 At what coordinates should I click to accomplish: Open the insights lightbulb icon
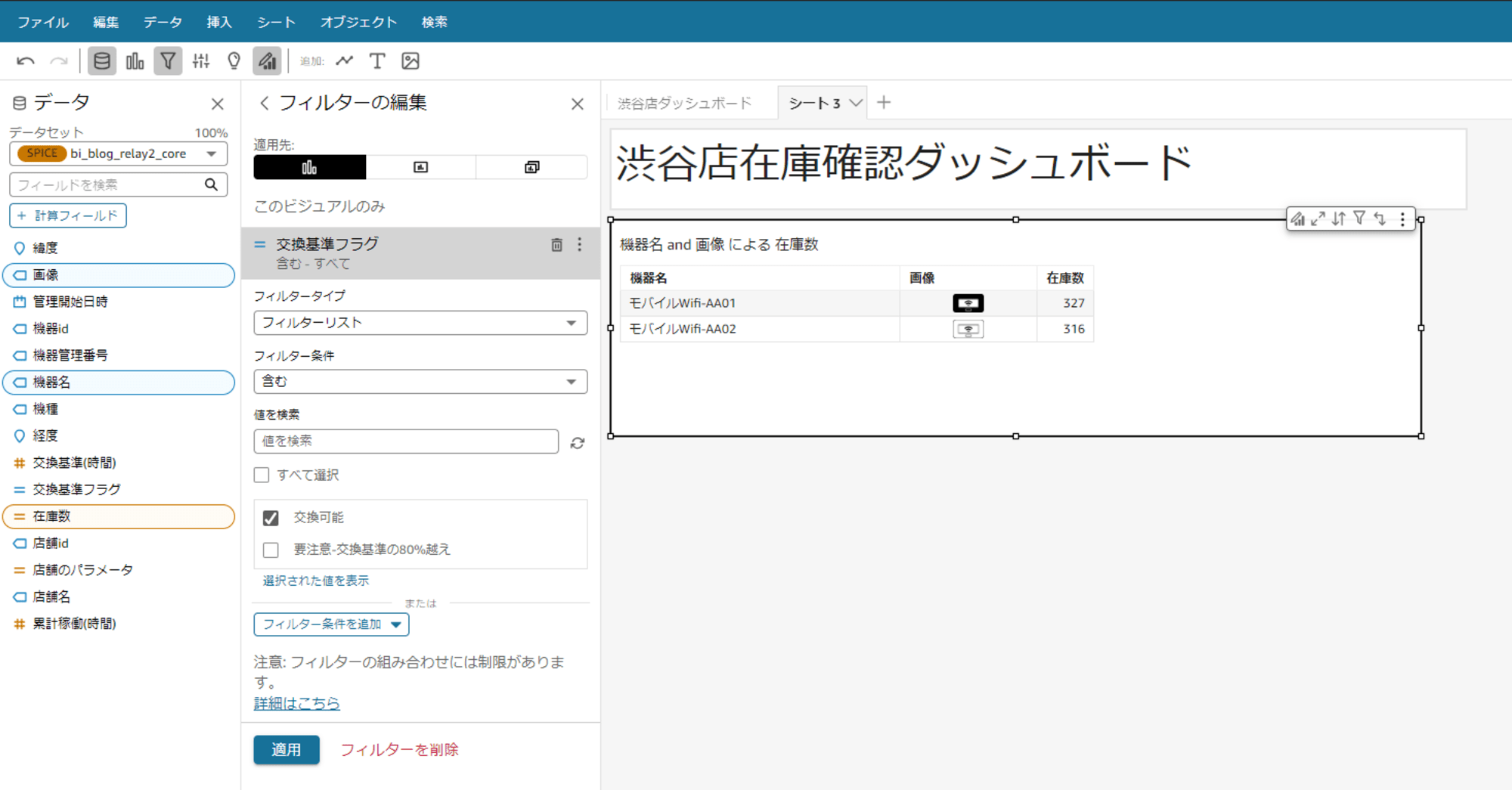234,61
